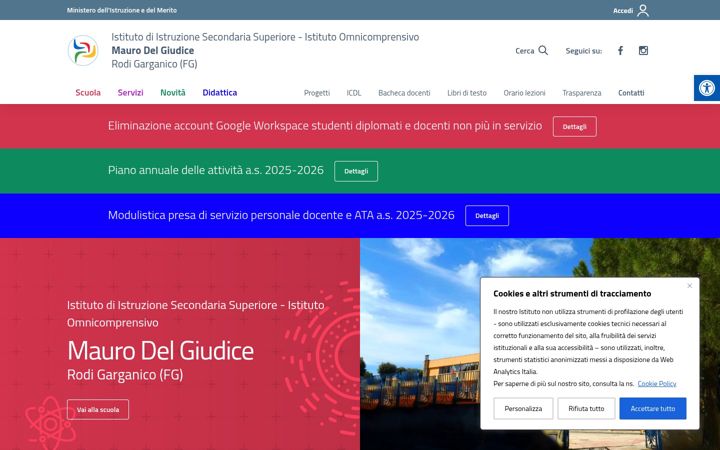Click the Cerca search label
This screenshot has height=450, width=720.
coord(524,51)
